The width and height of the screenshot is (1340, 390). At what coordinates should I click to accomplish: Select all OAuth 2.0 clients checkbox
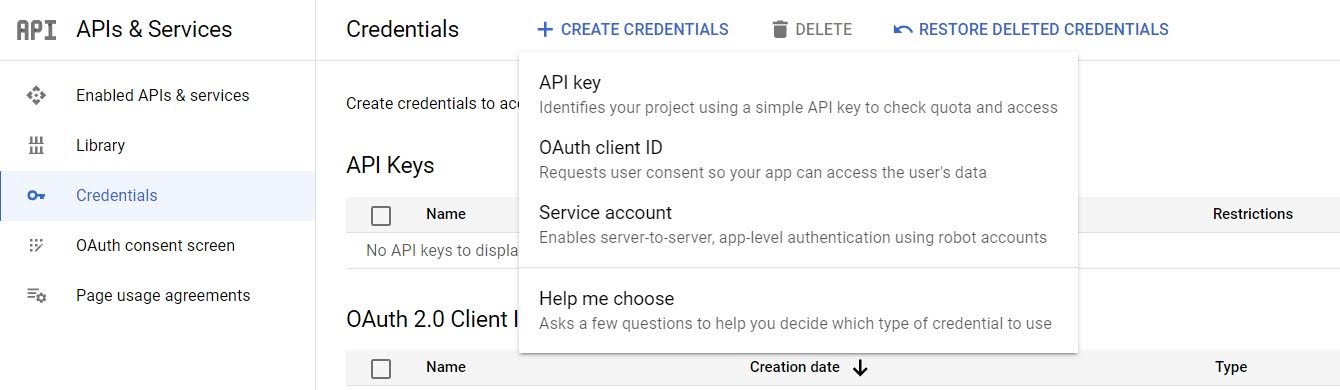[380, 368]
